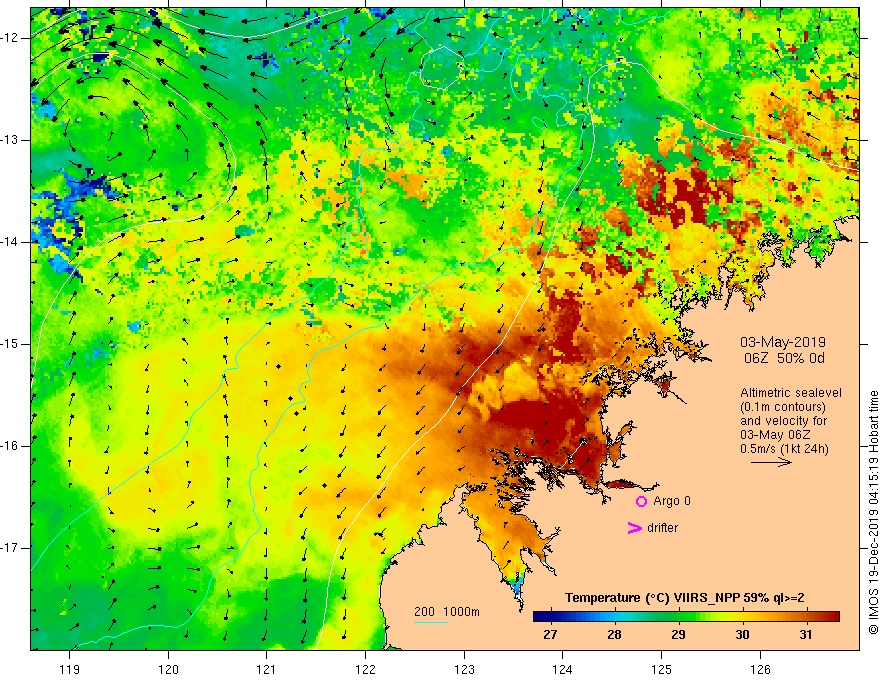Click the '03-May-2019' date label
This screenshot has height=680, width=880.
tap(783, 342)
